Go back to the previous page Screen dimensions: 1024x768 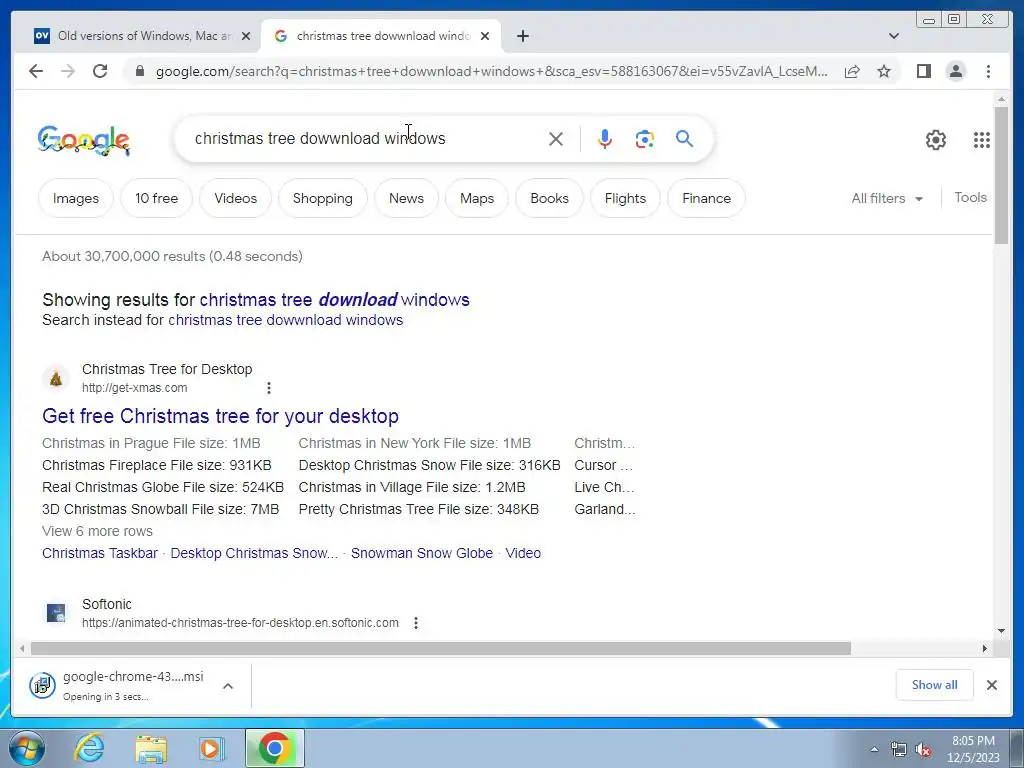click(x=36, y=71)
